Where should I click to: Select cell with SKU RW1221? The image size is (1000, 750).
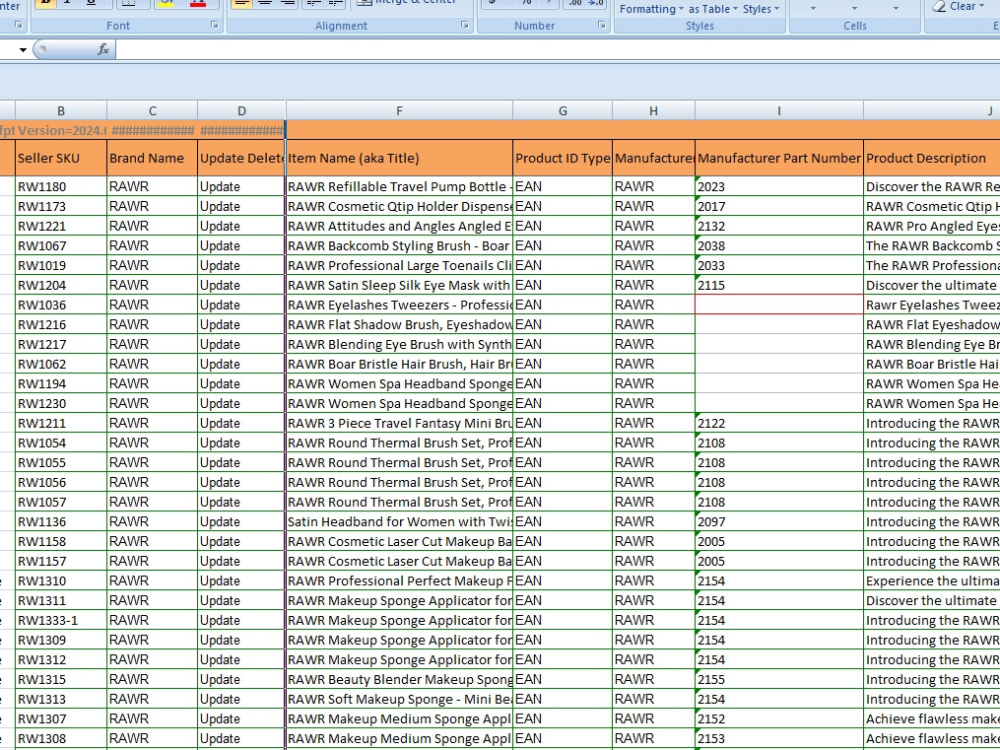point(61,226)
